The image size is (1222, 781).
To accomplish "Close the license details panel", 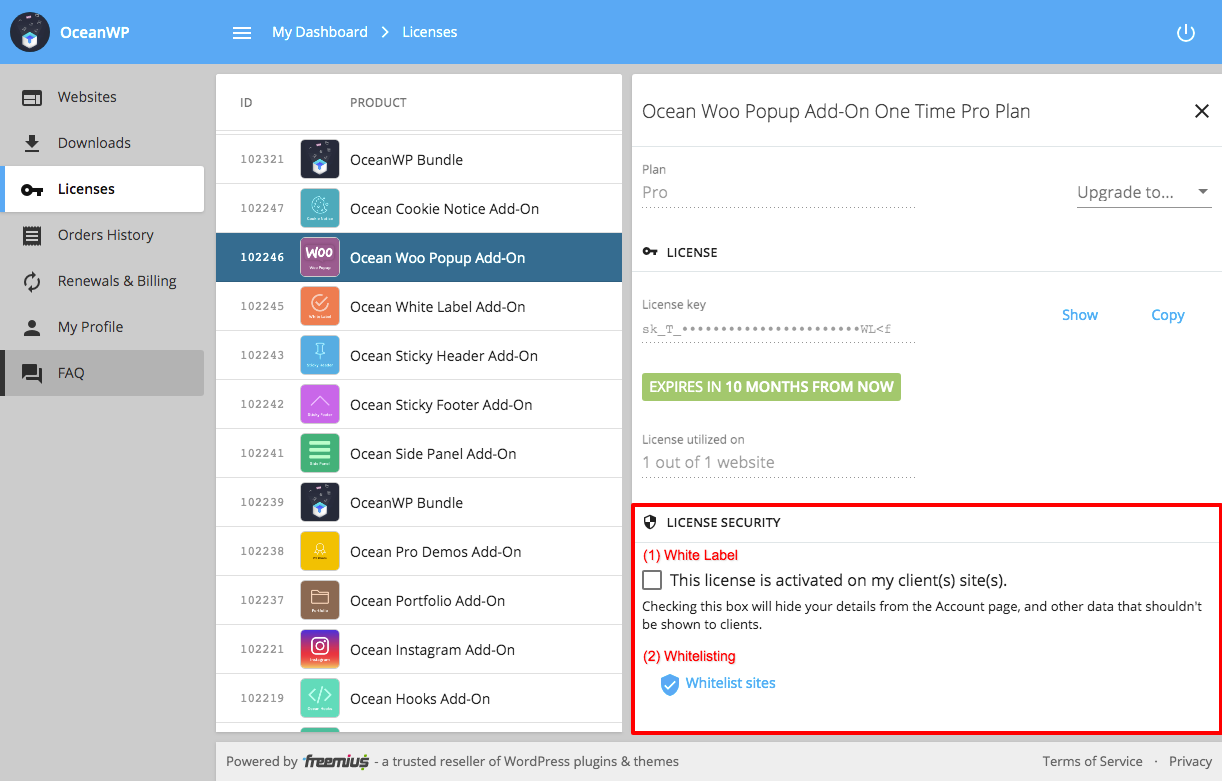I will [x=1201, y=111].
